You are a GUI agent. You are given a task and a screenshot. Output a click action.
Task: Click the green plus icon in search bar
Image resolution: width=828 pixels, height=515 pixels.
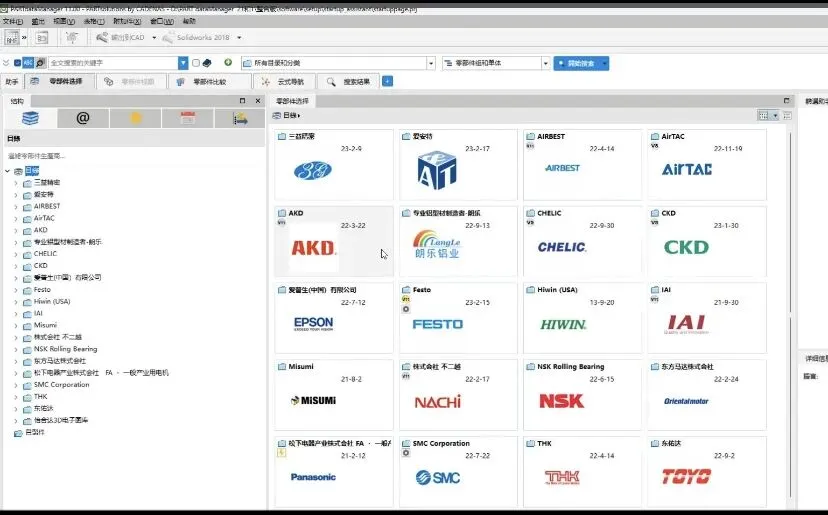228,62
